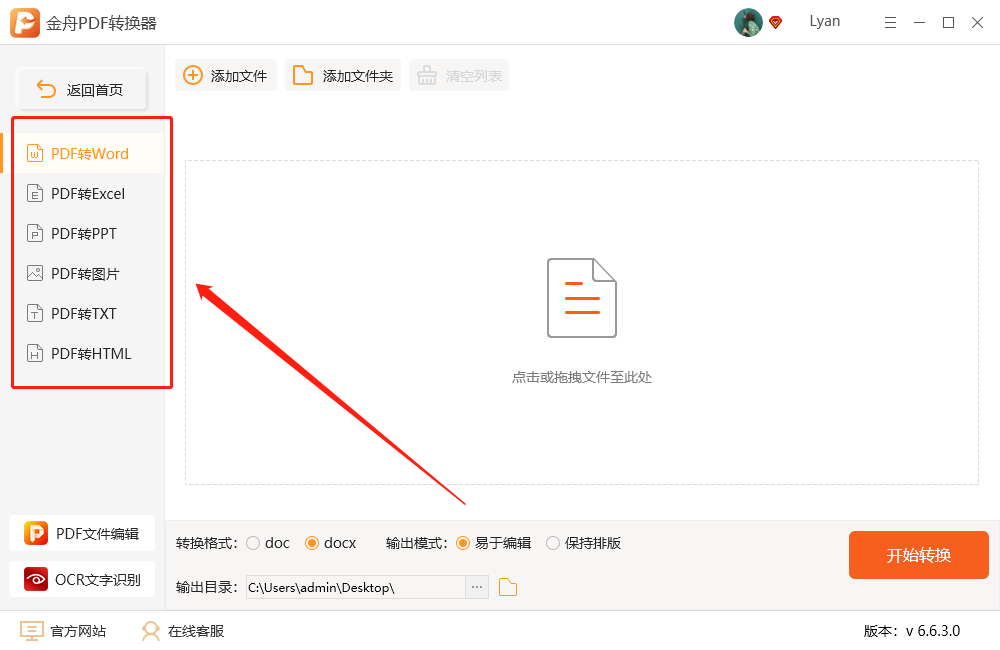Visit the 官方网站 link at bottom
Viewport: 1000px width, 650px height.
[x=63, y=631]
